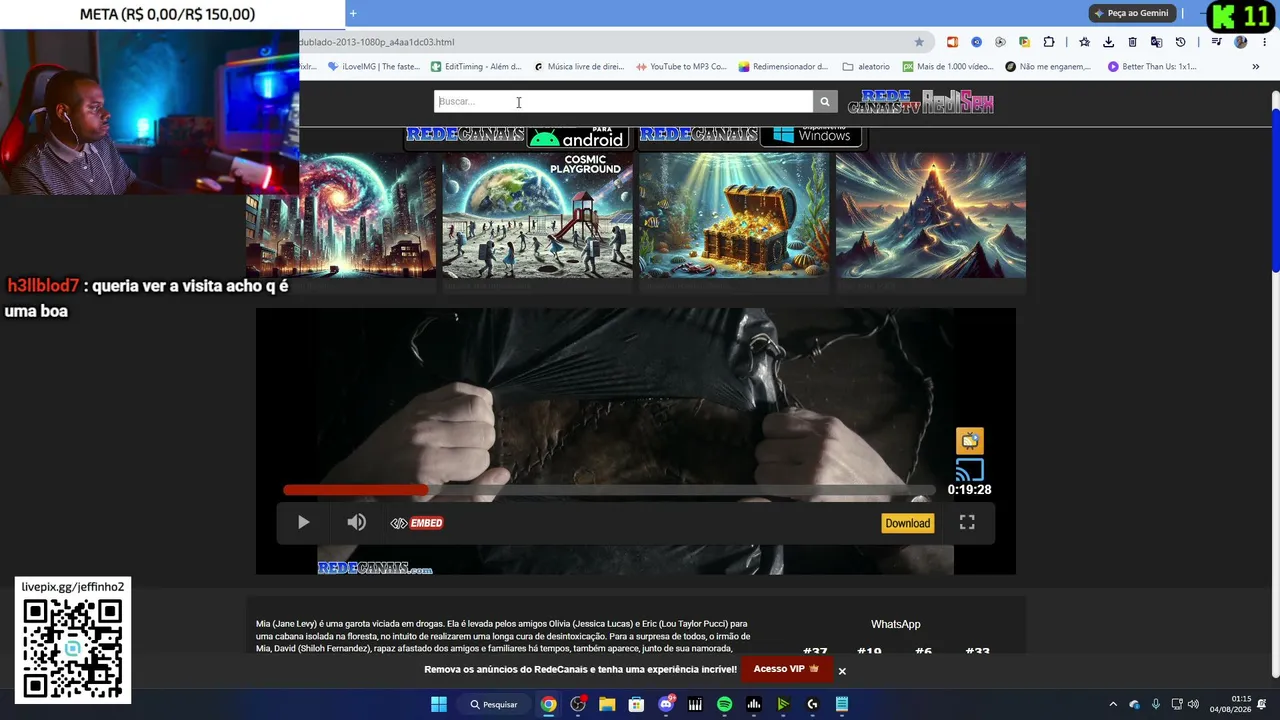The image size is (1280, 720).
Task: Open Música livre de direitos bookmark
Action: pyautogui.click(x=579, y=67)
